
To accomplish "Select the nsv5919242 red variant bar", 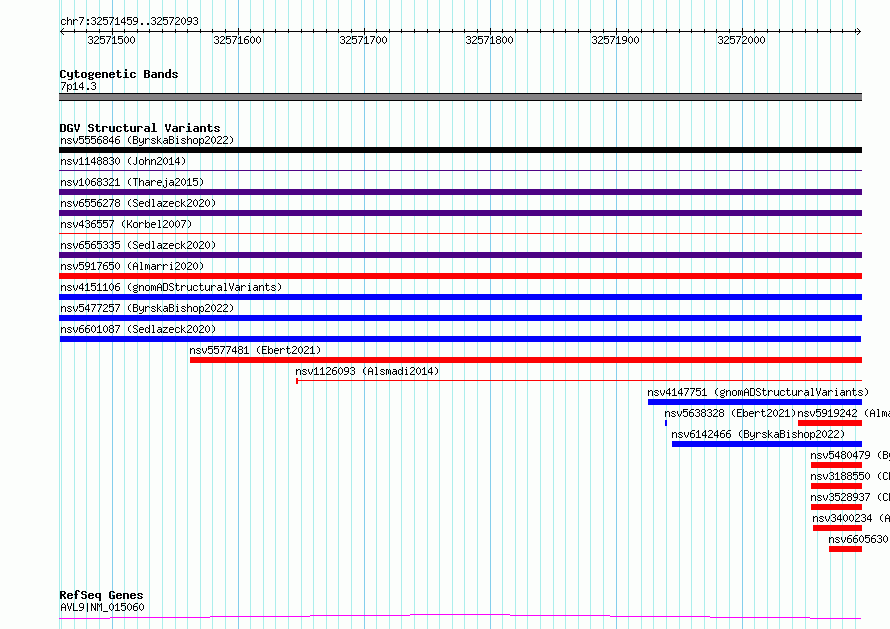I will (x=830, y=423).
